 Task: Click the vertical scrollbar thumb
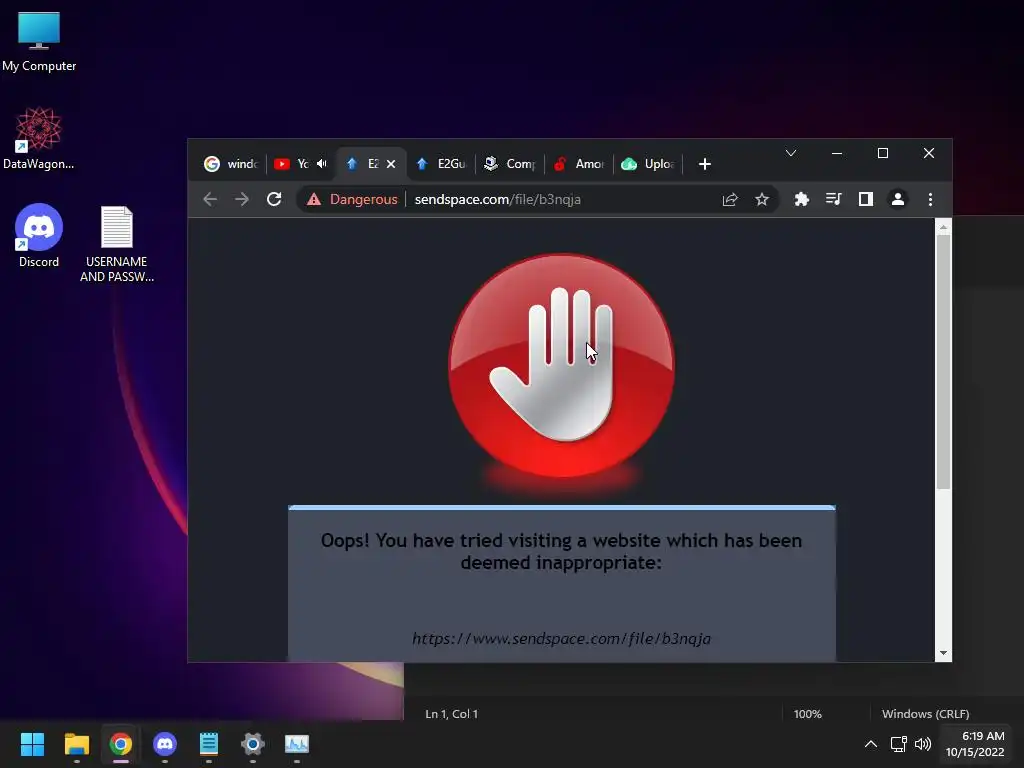pyautogui.click(x=943, y=361)
